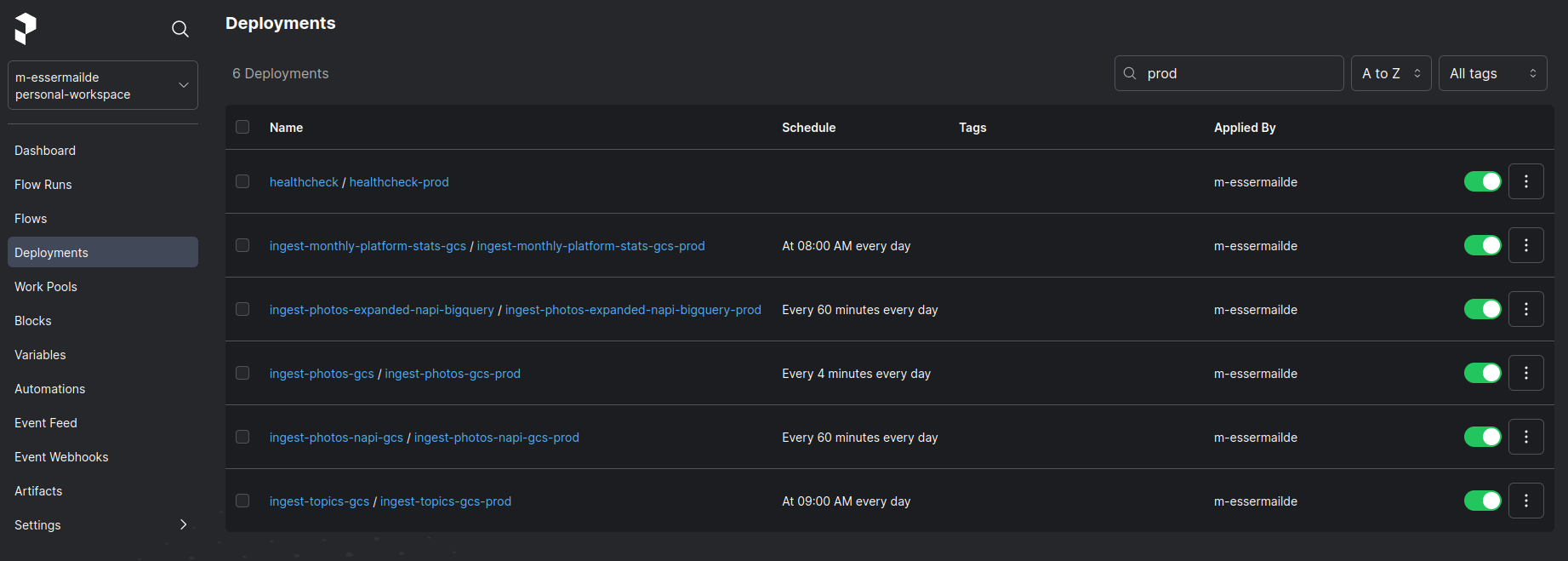
Task: Expand the Settings sidebar item
Action: point(103,525)
